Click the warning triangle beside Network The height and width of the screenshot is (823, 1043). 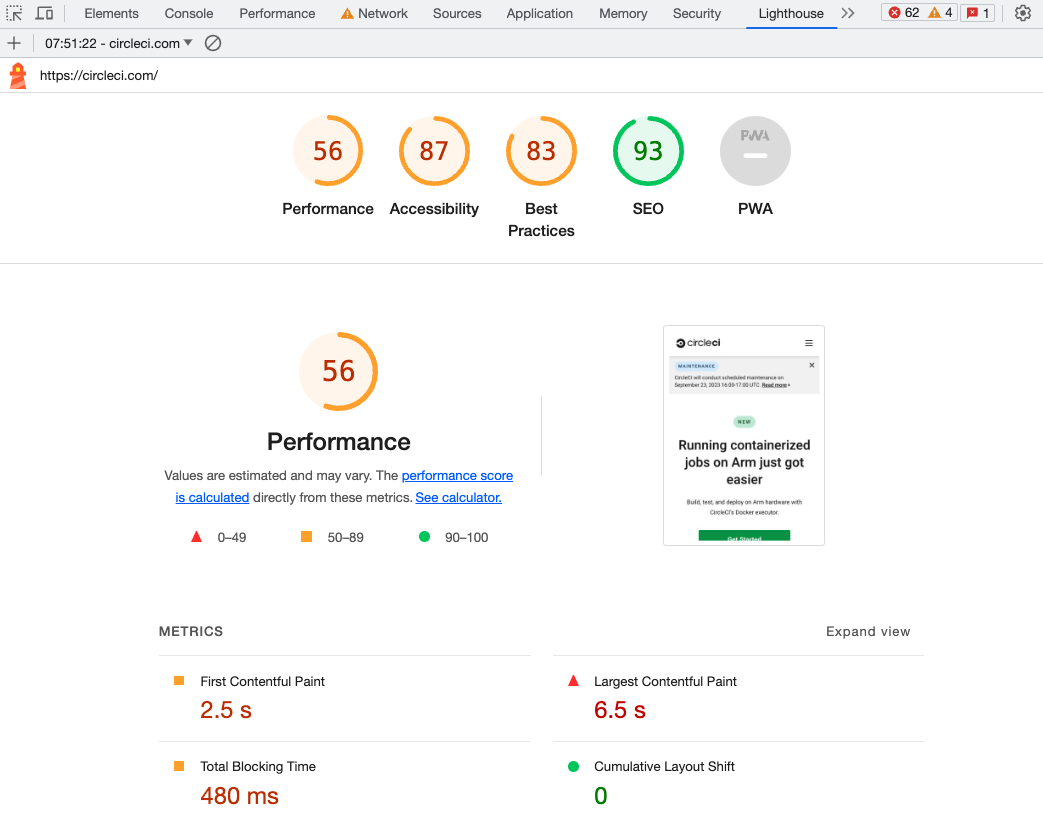coord(349,13)
